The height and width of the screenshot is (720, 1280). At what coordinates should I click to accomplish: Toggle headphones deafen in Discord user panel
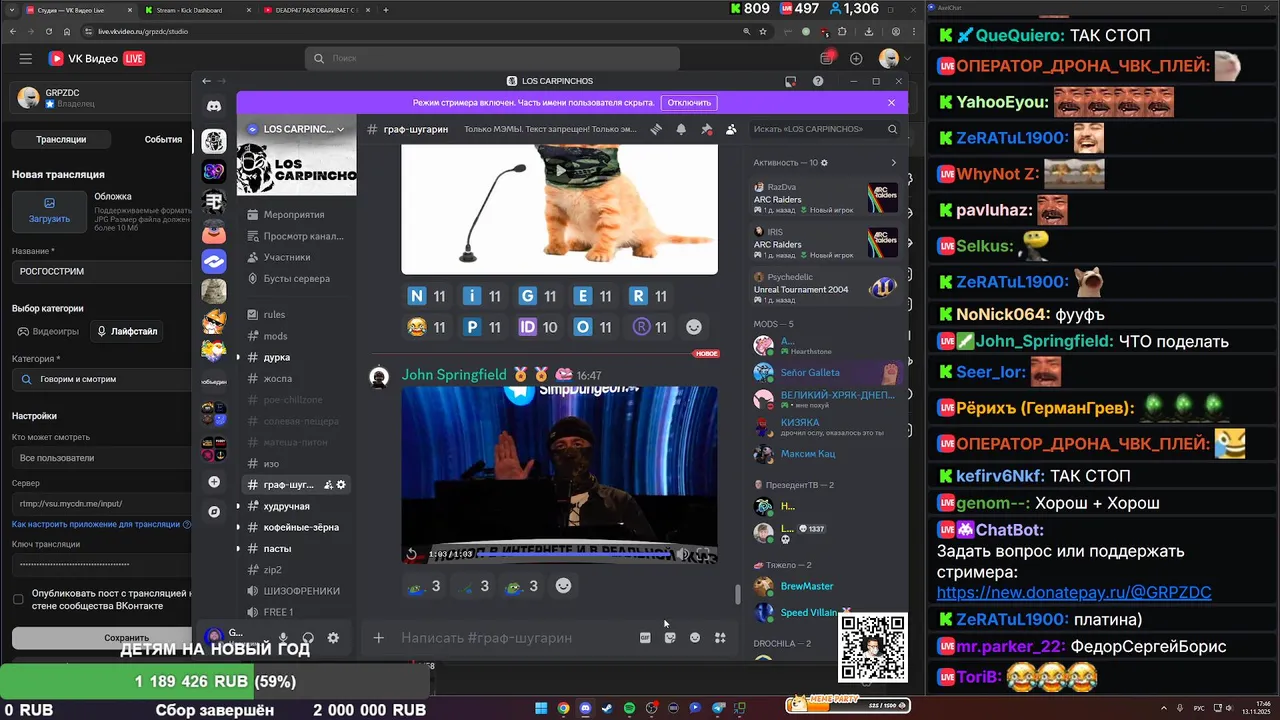coord(308,637)
